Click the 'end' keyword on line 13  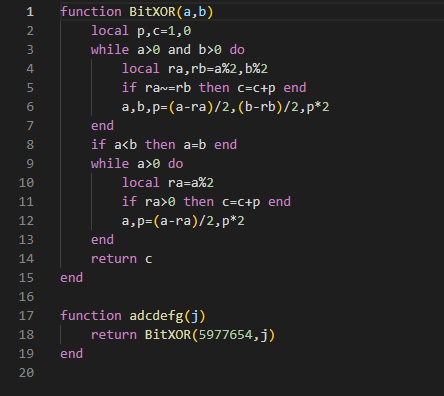point(102,240)
